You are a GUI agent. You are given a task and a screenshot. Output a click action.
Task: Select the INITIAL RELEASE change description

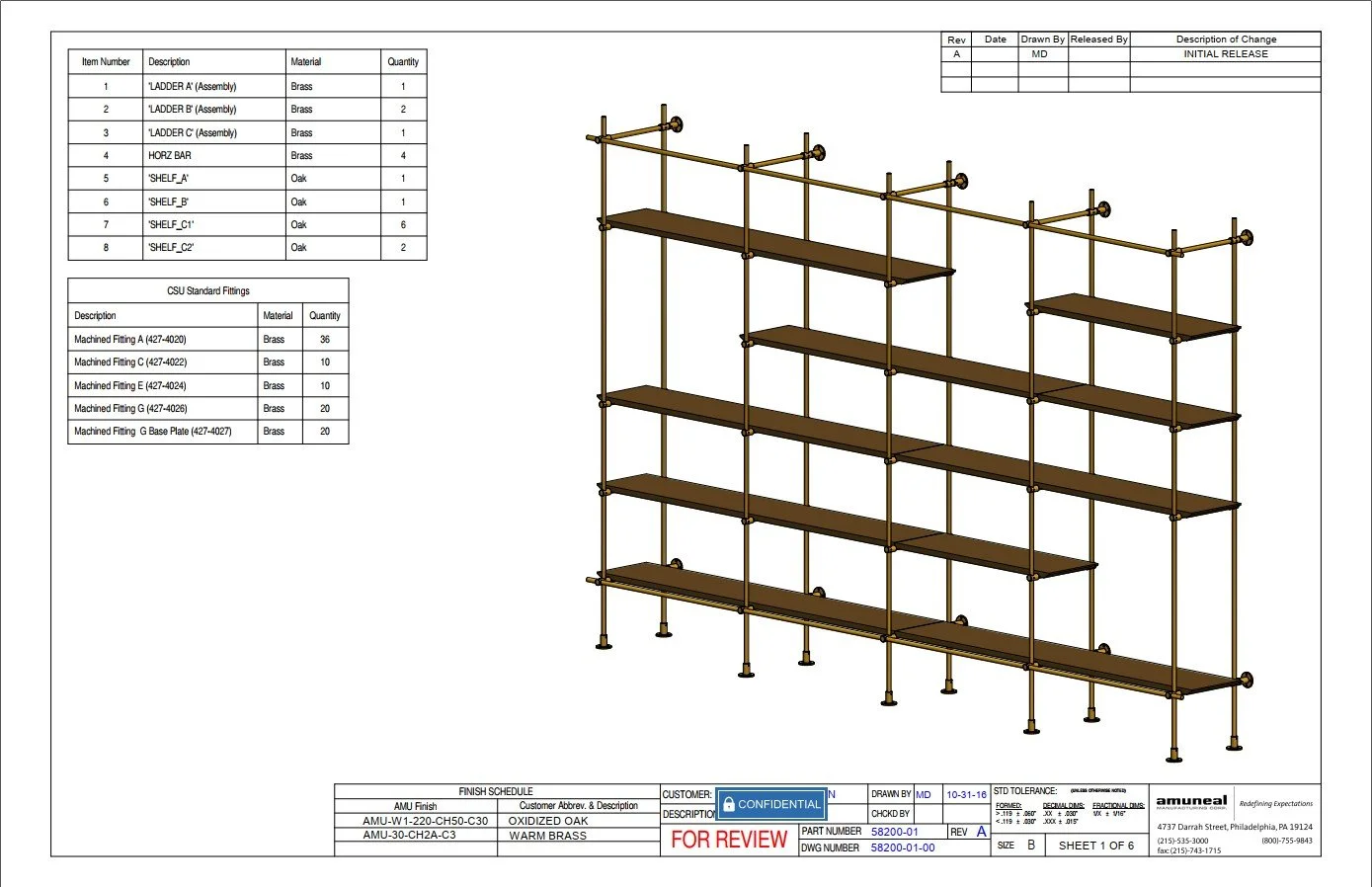(1226, 54)
